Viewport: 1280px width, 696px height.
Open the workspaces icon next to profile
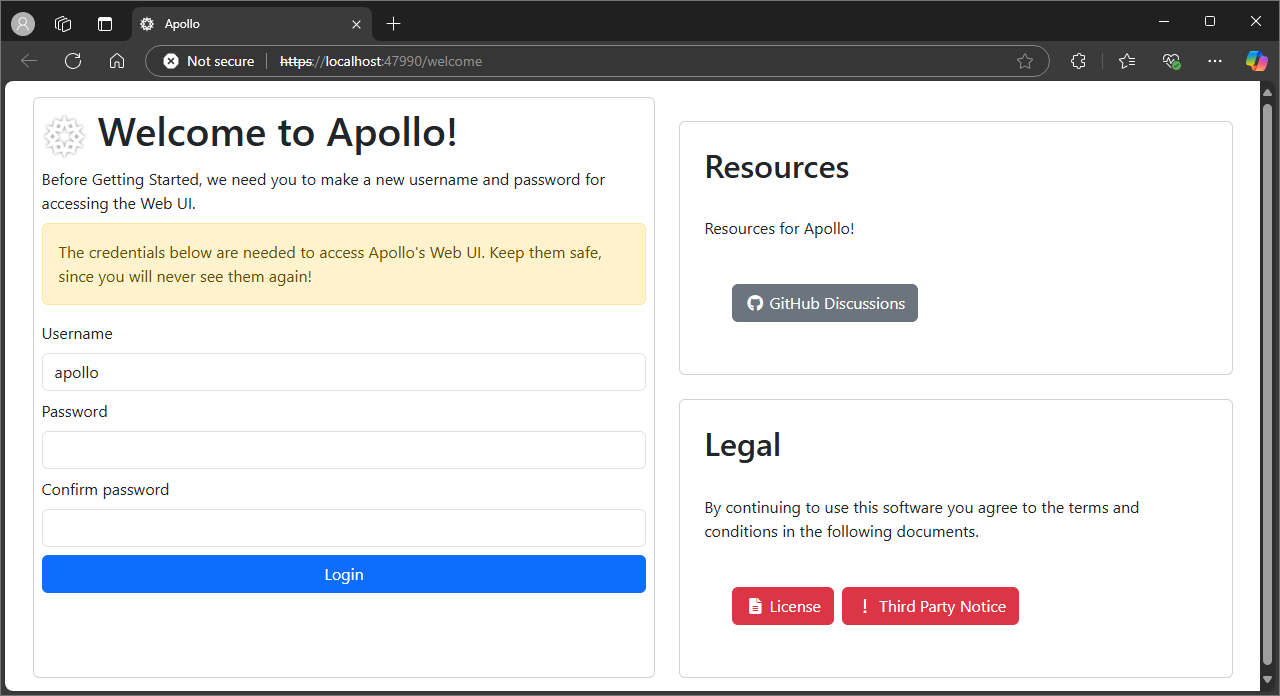tap(62, 23)
